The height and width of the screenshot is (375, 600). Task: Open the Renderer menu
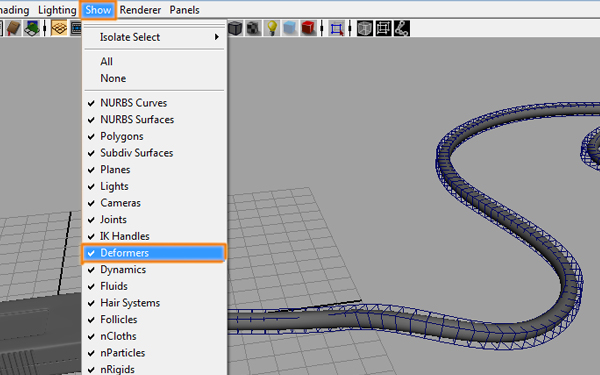click(x=140, y=10)
